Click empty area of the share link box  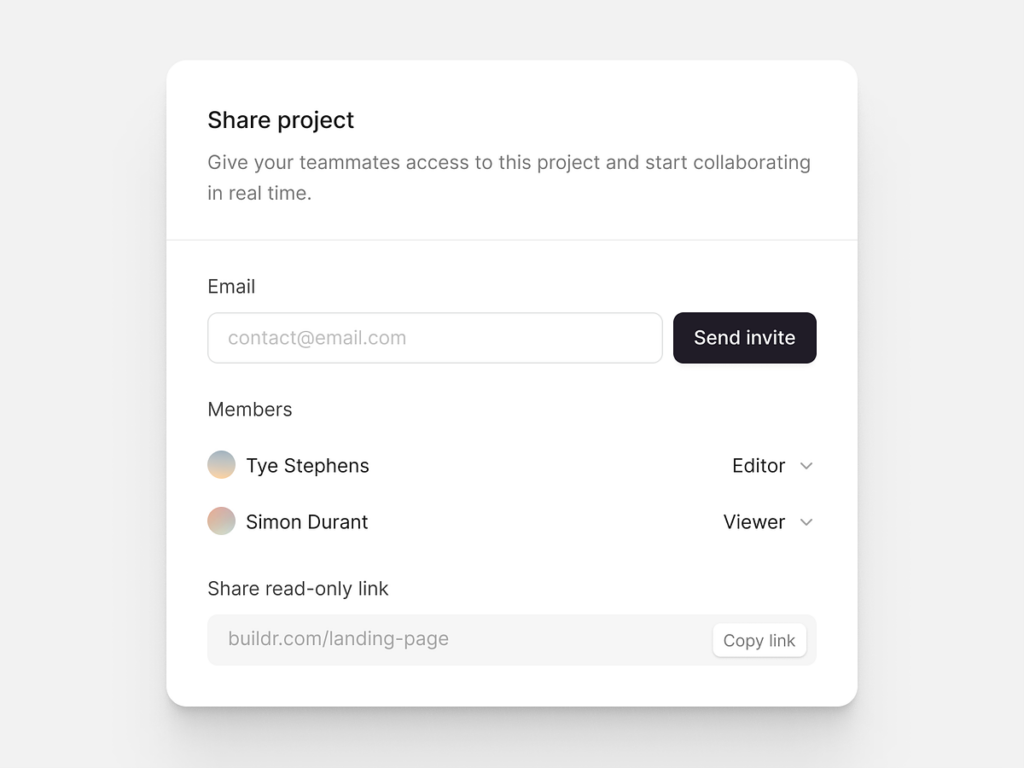(580, 640)
